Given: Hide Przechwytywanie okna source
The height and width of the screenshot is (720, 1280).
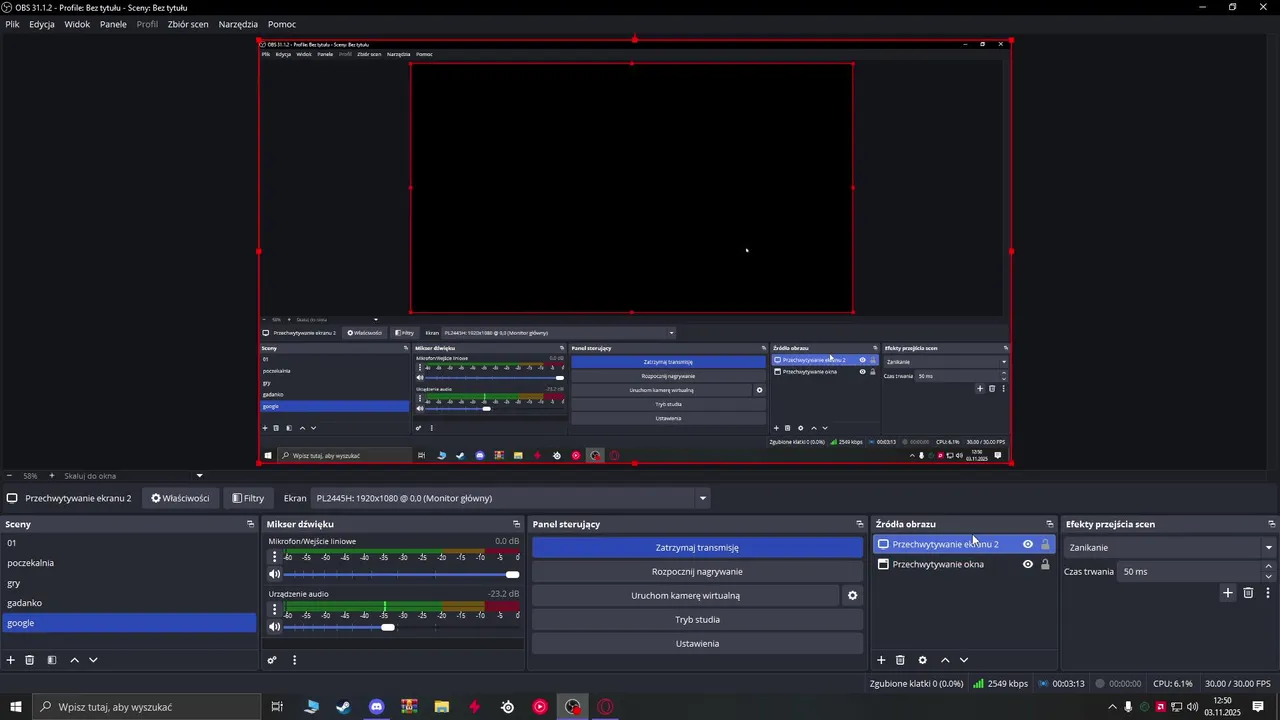Looking at the screenshot, I should [1027, 564].
